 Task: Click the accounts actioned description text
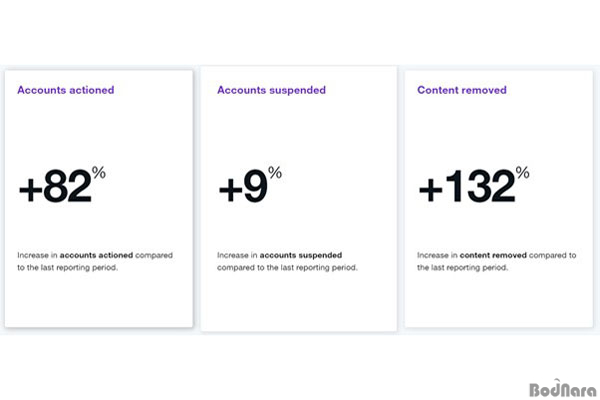95,261
